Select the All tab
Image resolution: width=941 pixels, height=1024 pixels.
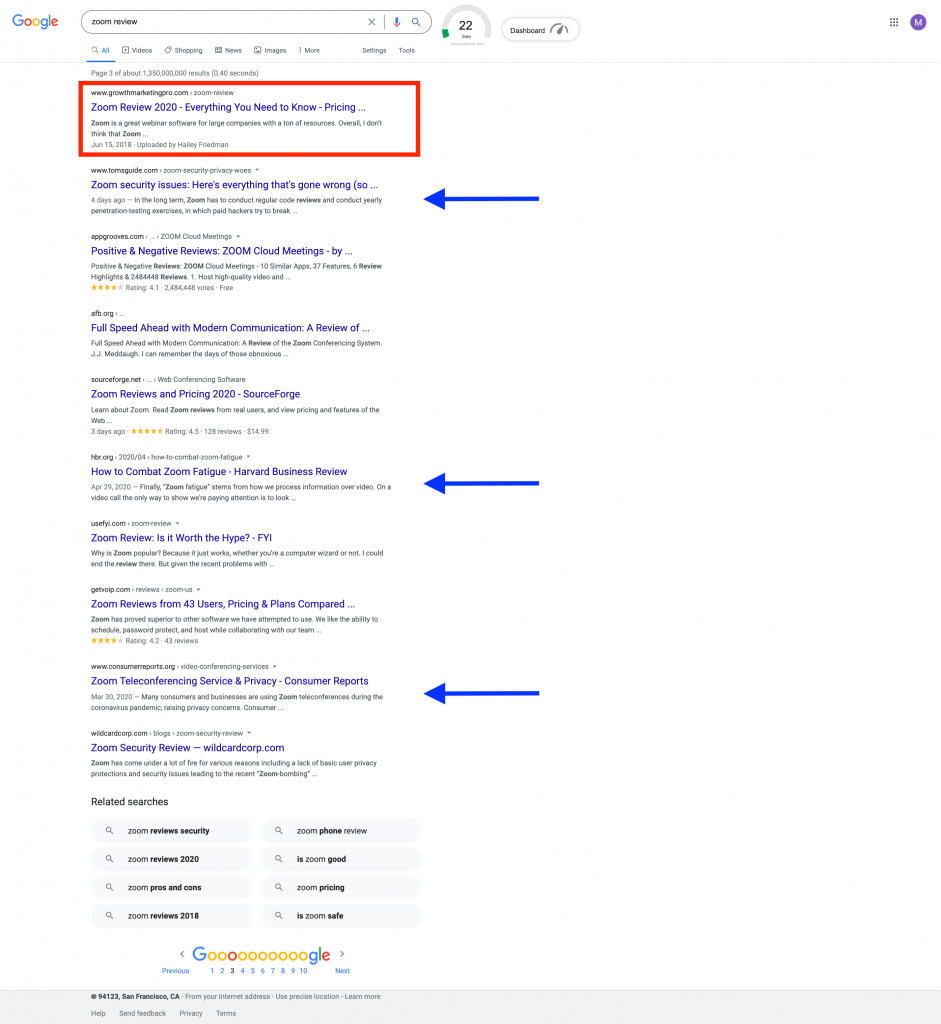[x=101, y=50]
